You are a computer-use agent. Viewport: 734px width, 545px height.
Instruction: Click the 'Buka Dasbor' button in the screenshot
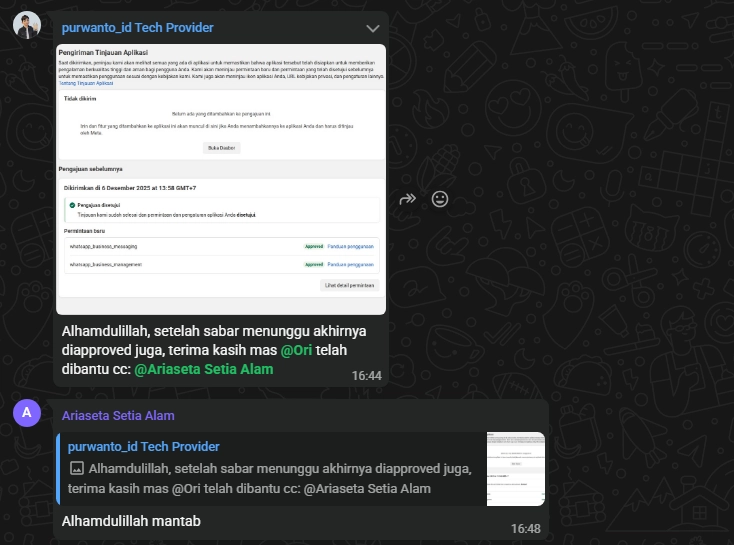[221, 148]
